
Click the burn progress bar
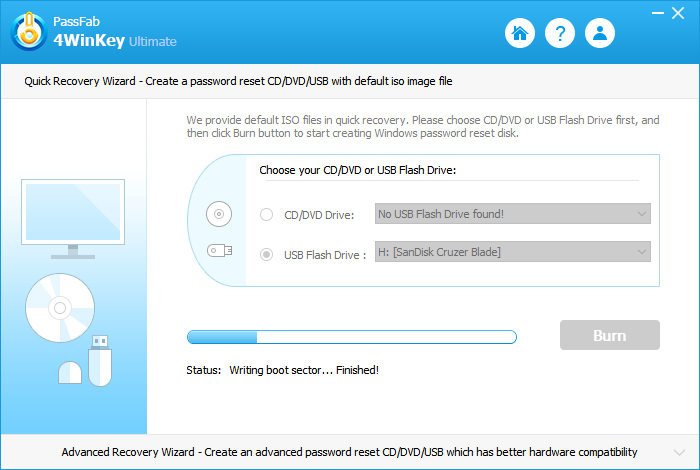pos(352,337)
